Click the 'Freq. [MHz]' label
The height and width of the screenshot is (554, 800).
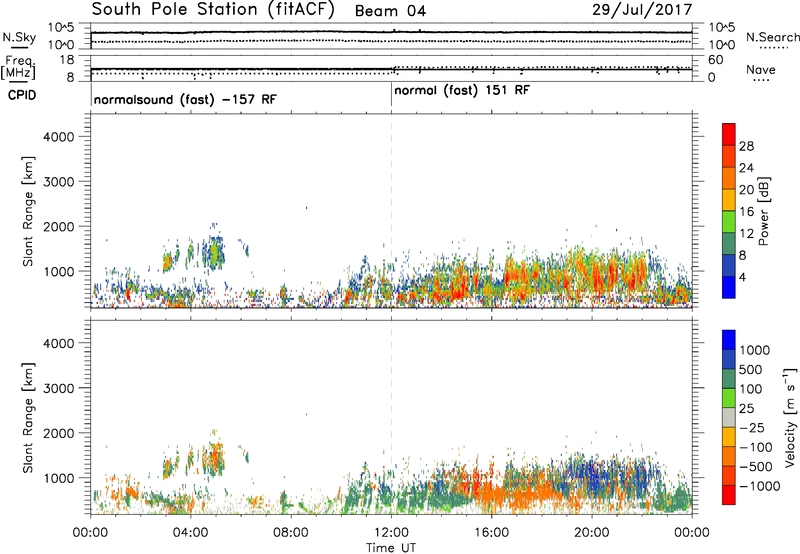click(x=18, y=68)
